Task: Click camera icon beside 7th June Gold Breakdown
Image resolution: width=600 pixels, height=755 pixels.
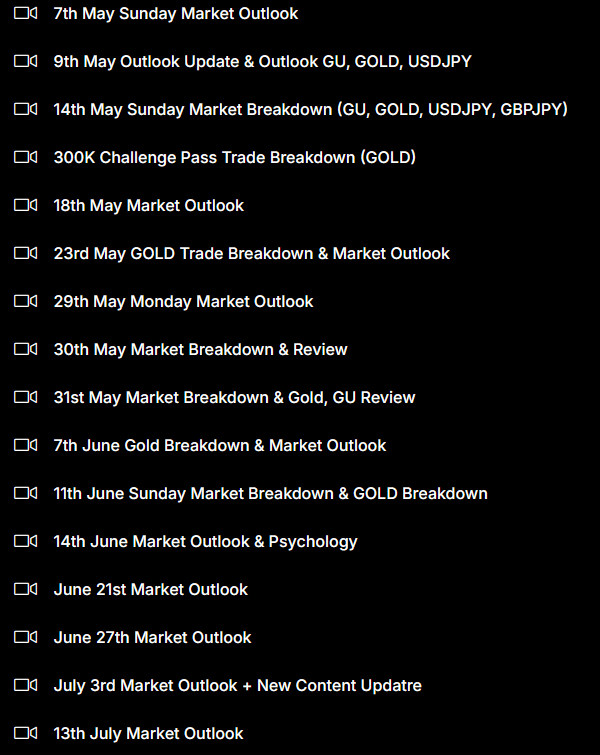Action: (x=25, y=446)
